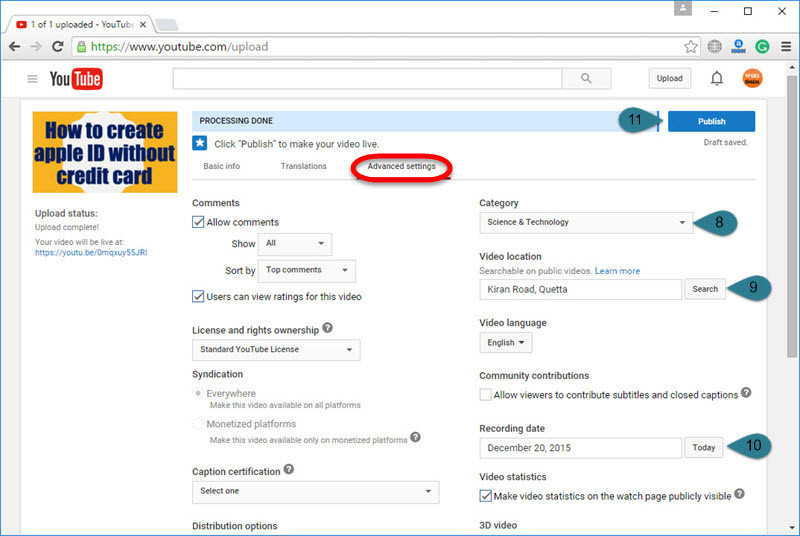Switch to the Advanced settings tab
800x536 pixels.
click(x=402, y=166)
